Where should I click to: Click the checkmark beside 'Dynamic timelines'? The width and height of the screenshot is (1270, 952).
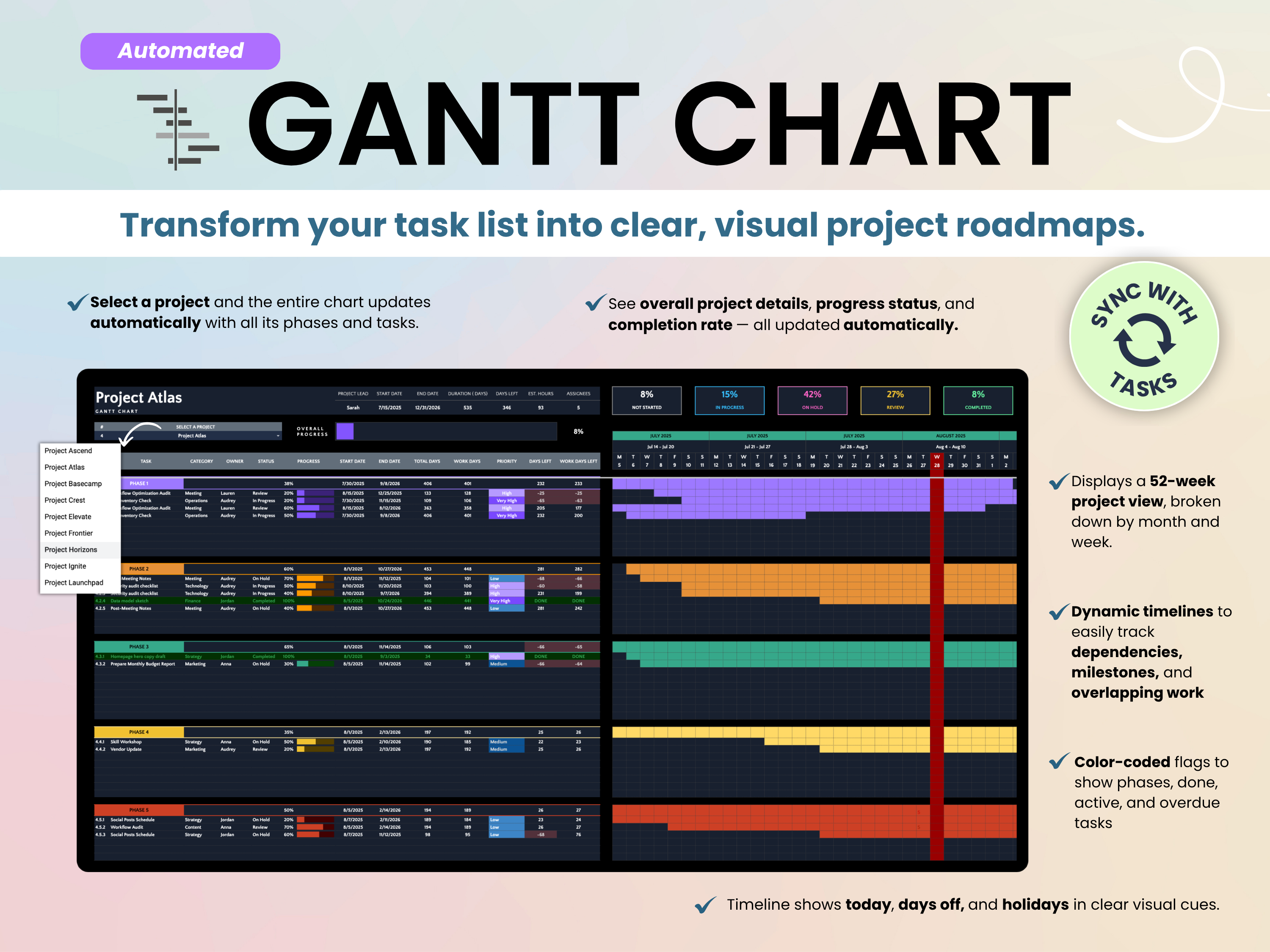(1059, 612)
